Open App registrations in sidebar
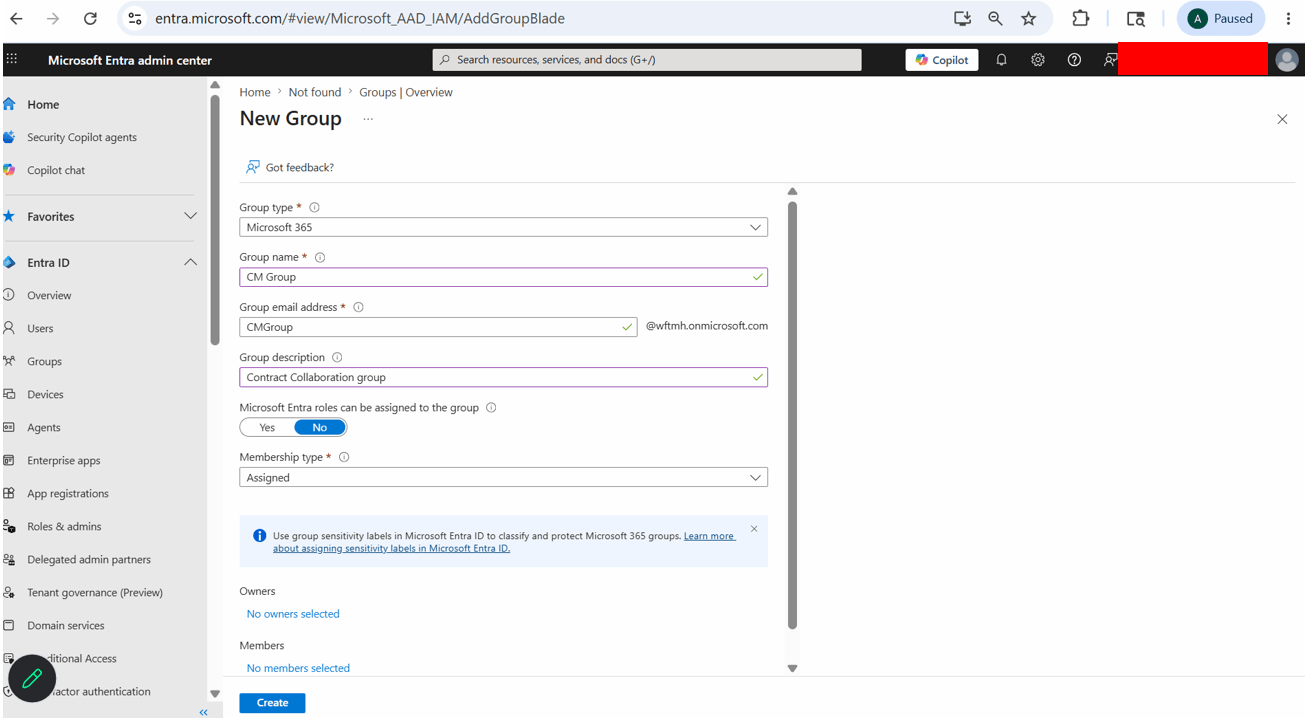 (x=68, y=493)
